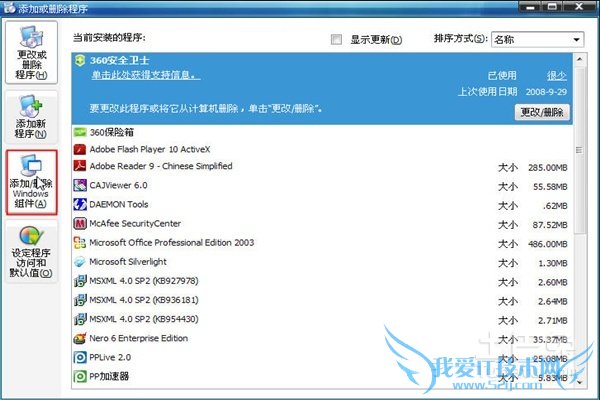The image size is (600, 400).
Task: Click the Adobe Flash Player icon
Action: [x=80, y=149]
